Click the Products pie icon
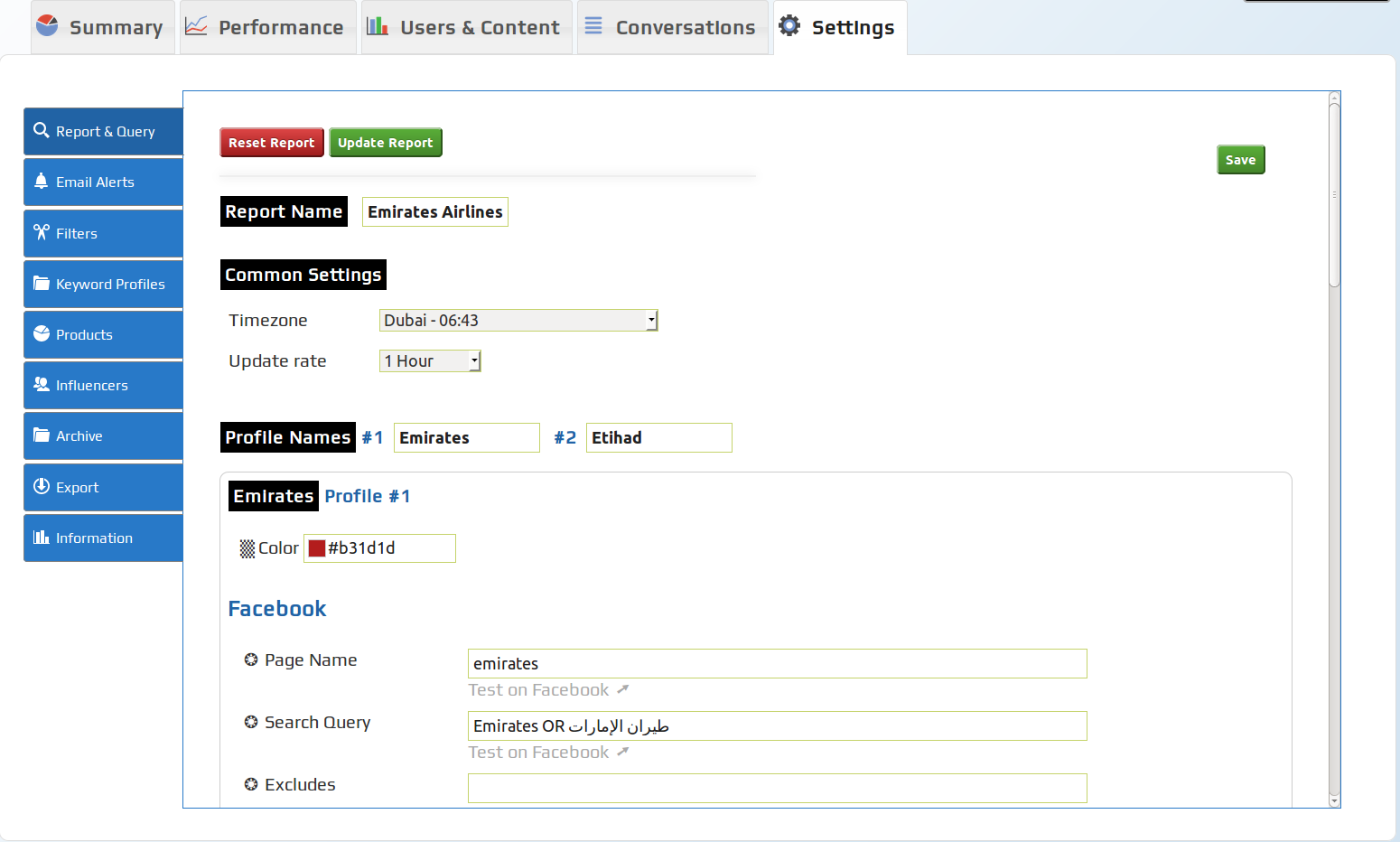Image resolution: width=1400 pixels, height=842 pixels. click(x=41, y=333)
